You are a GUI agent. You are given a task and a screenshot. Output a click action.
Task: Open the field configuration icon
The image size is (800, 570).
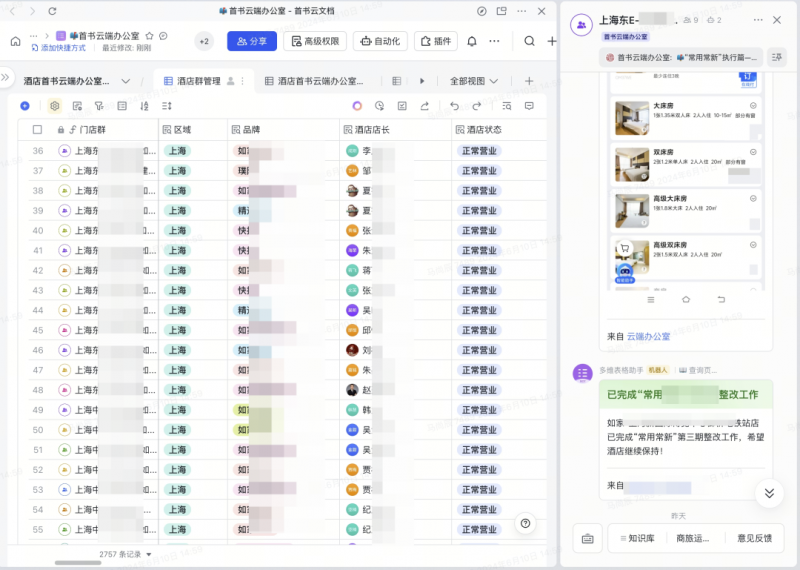pyautogui.click(x=78, y=106)
